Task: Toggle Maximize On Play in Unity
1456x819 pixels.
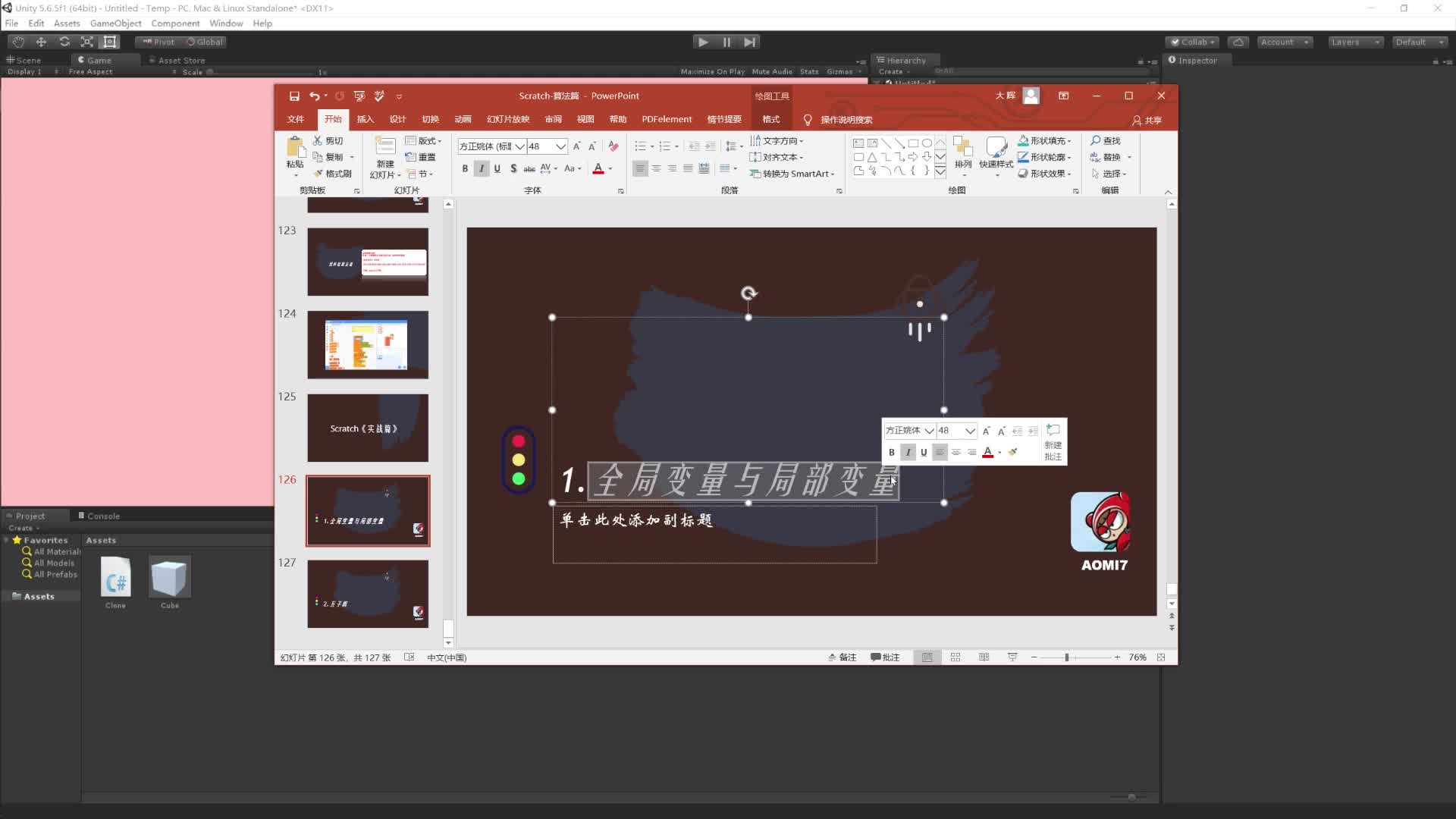Action: point(713,71)
